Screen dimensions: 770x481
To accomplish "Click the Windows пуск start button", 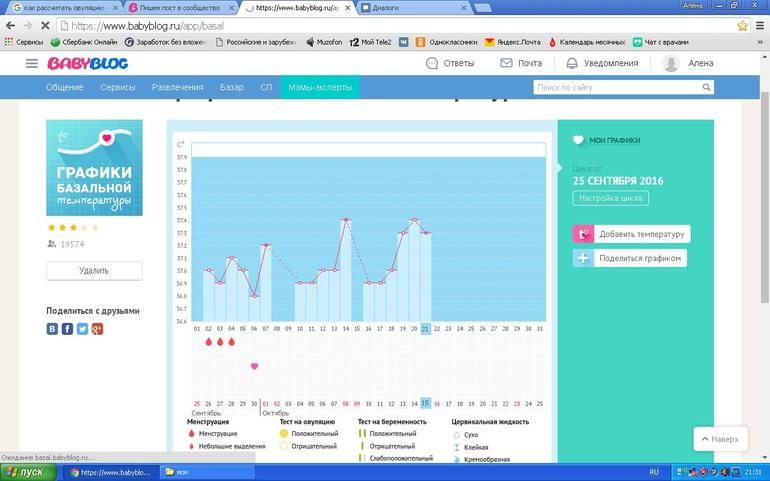I will (27, 471).
